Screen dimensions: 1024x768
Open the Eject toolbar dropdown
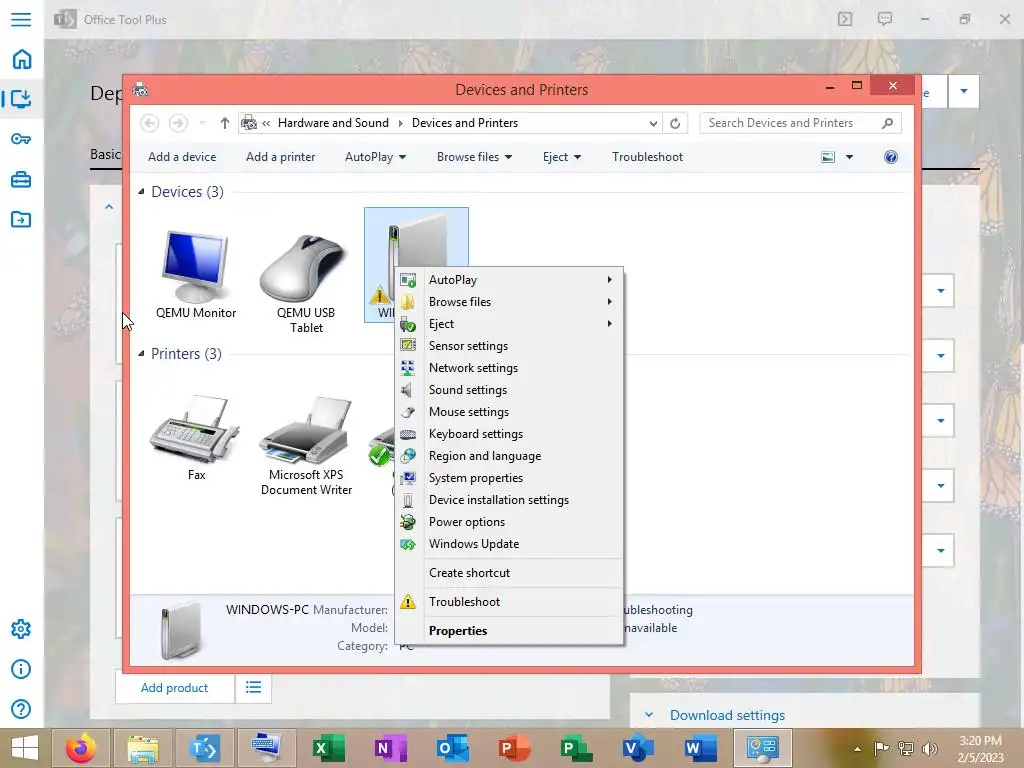coord(562,157)
